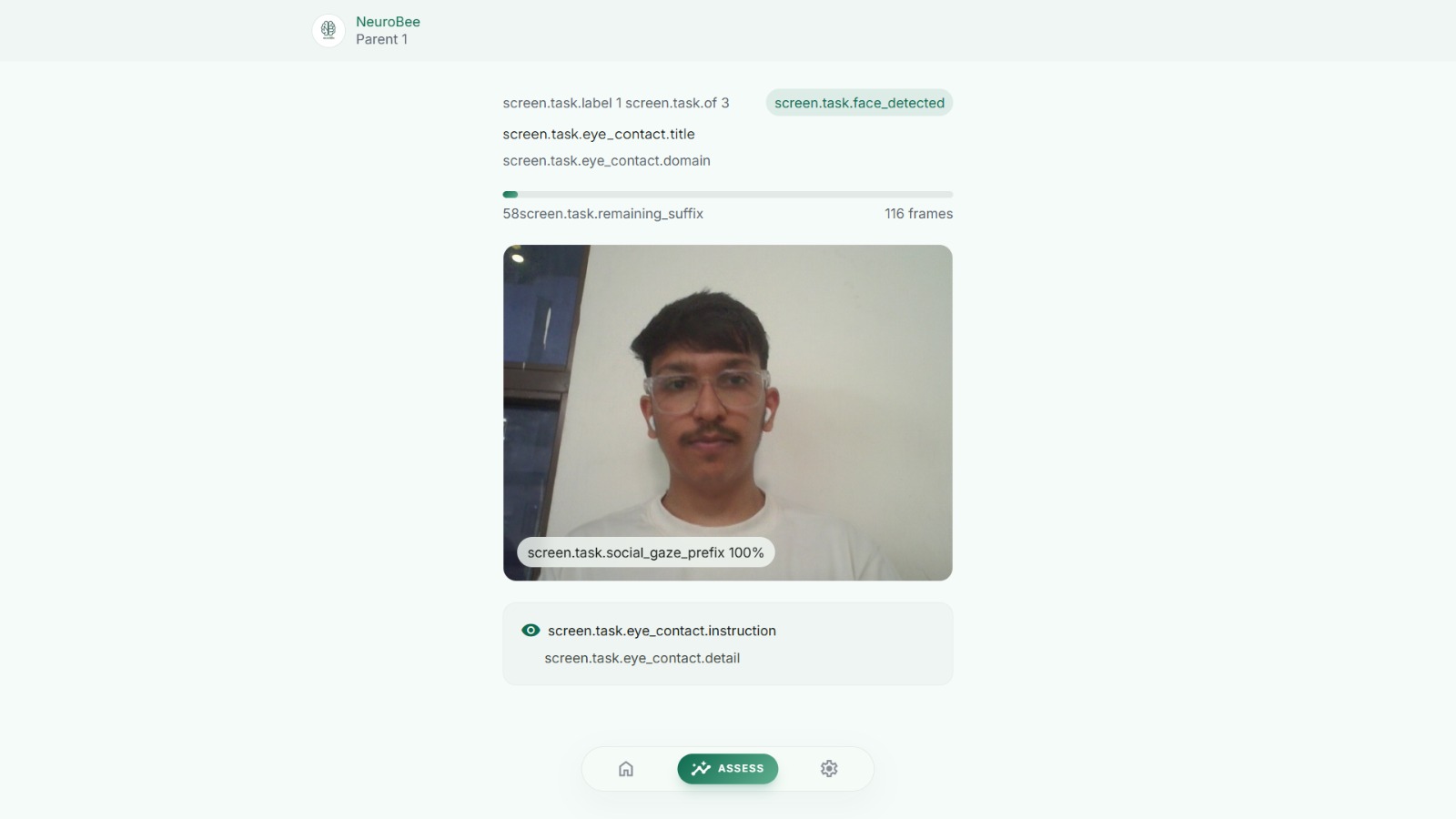1456x819 pixels.
Task: Open settings via the gear icon
Action: [x=829, y=769]
